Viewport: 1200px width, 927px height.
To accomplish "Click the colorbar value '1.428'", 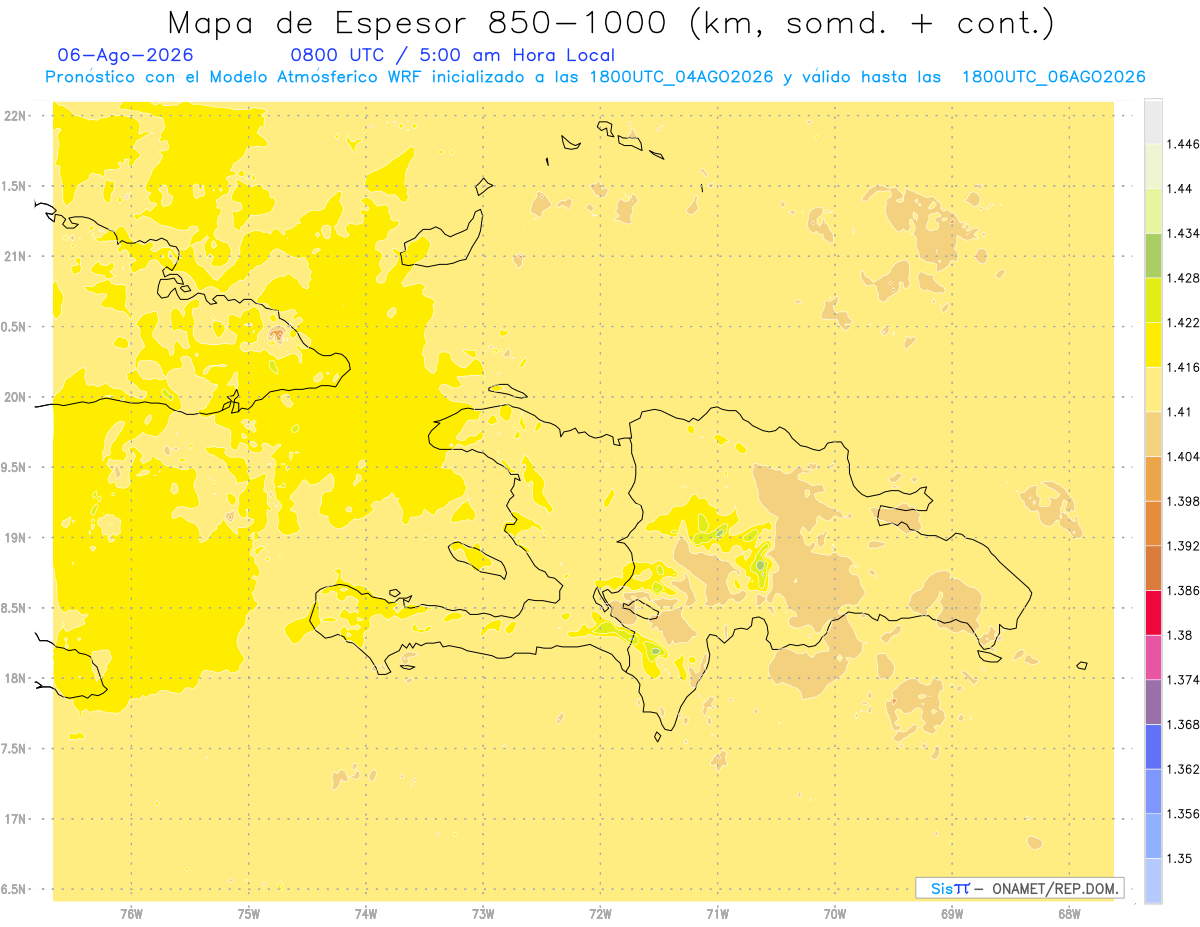I will tap(1185, 278).
